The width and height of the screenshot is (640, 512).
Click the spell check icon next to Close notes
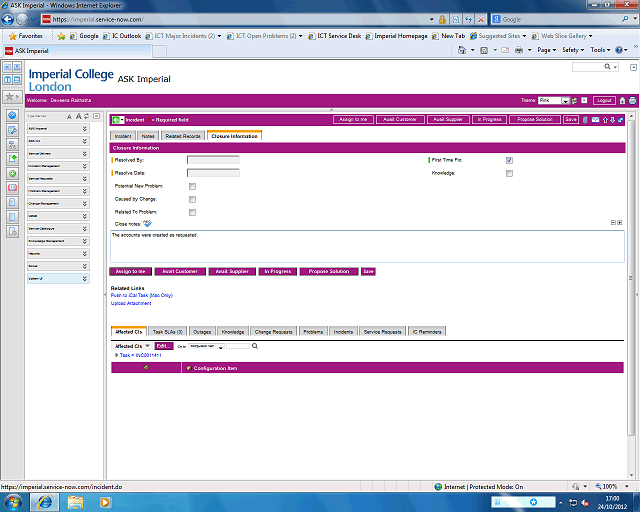coord(148,223)
